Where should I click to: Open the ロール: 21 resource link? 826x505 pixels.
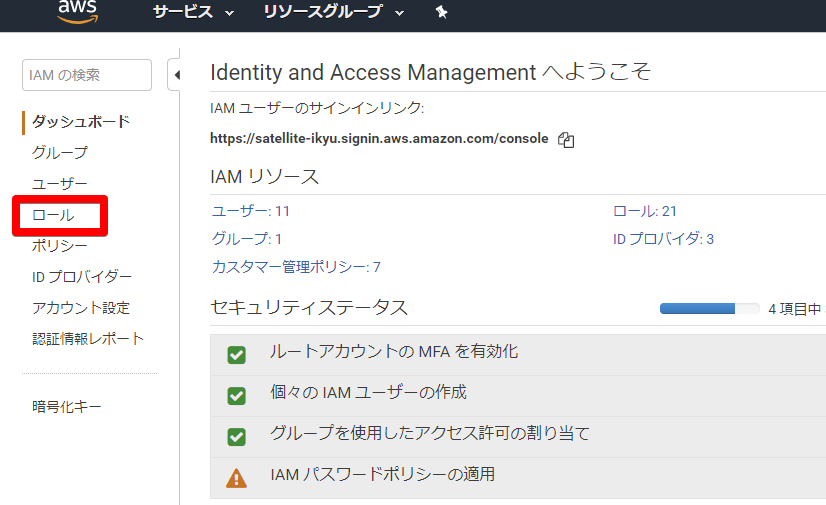(645, 211)
